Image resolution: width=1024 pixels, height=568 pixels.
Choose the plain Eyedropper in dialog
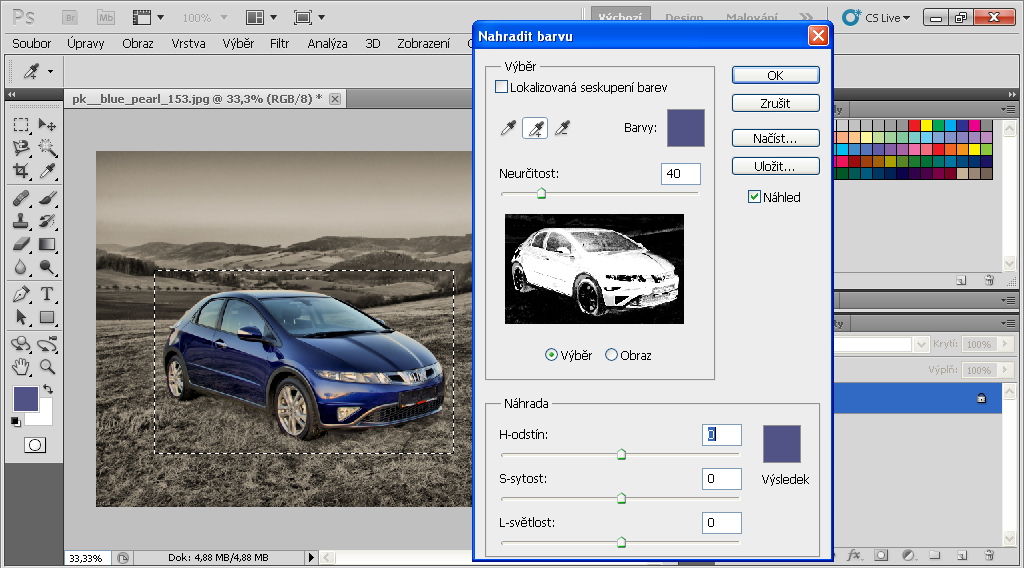tap(510, 128)
